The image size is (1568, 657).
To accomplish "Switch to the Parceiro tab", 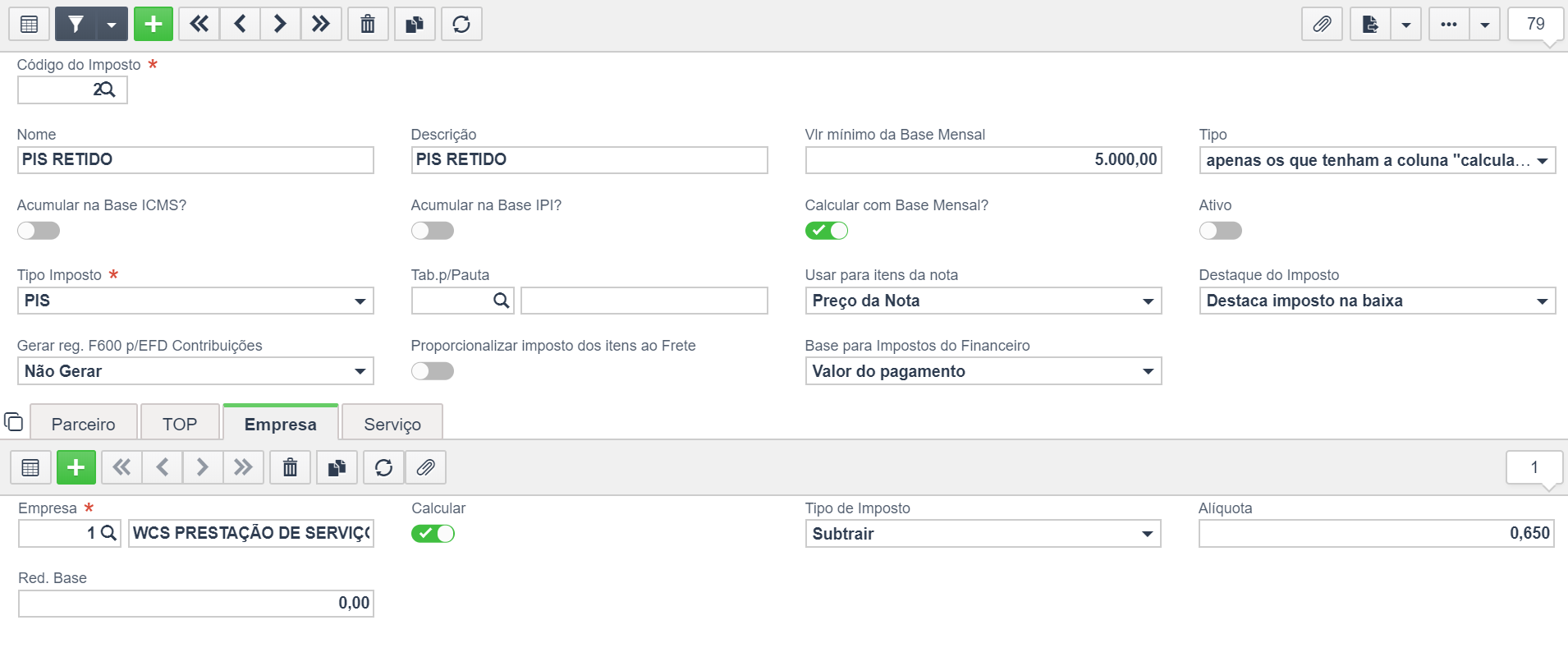I will 84,424.
